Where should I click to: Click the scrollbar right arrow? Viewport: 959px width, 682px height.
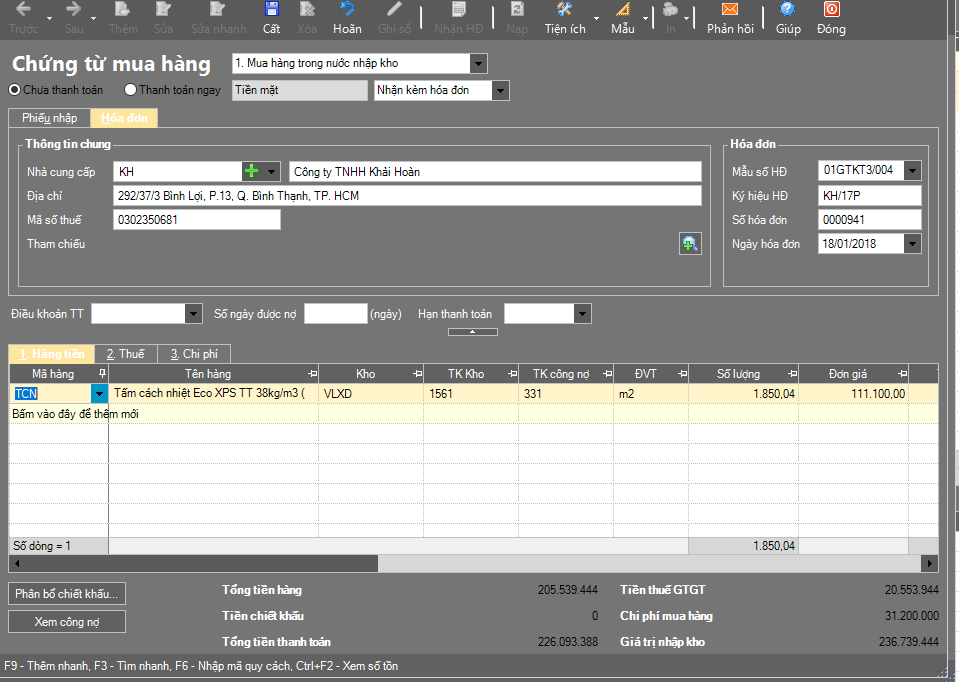click(x=930, y=563)
